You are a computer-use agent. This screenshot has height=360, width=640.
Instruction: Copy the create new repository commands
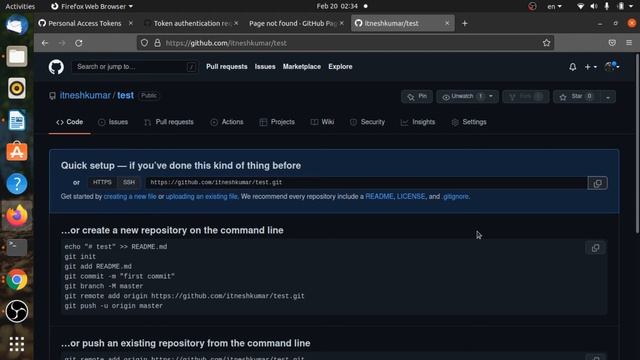pyautogui.click(x=596, y=248)
